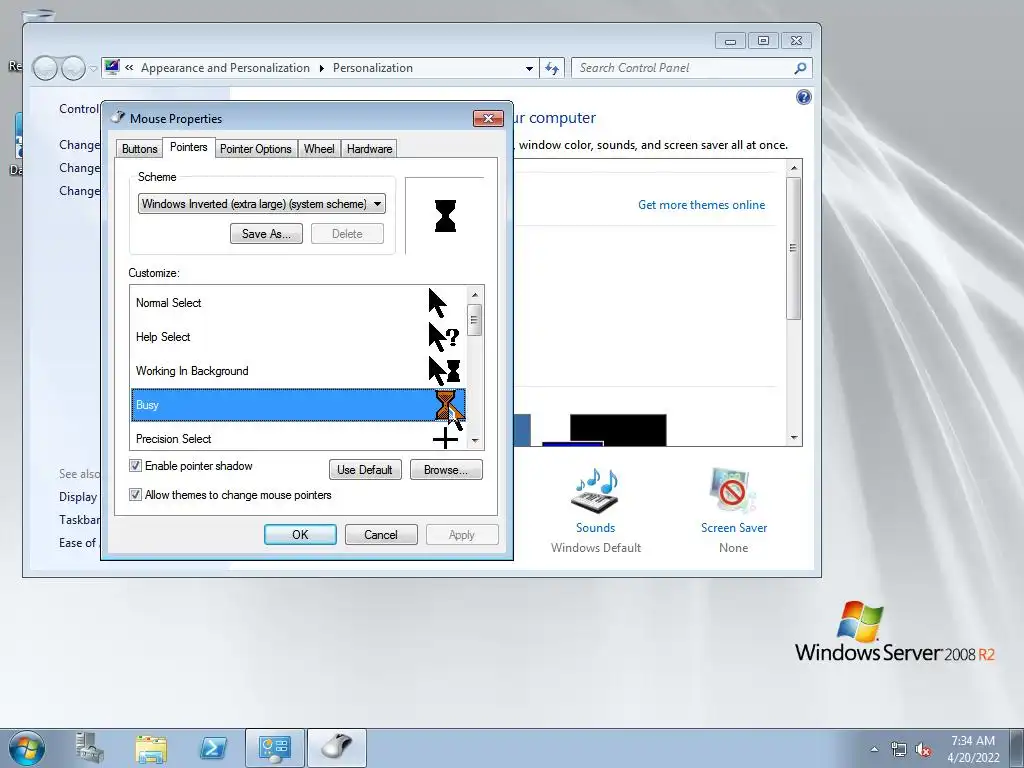The height and width of the screenshot is (768, 1024).
Task: Click the Control Panel help icon
Action: 803,97
